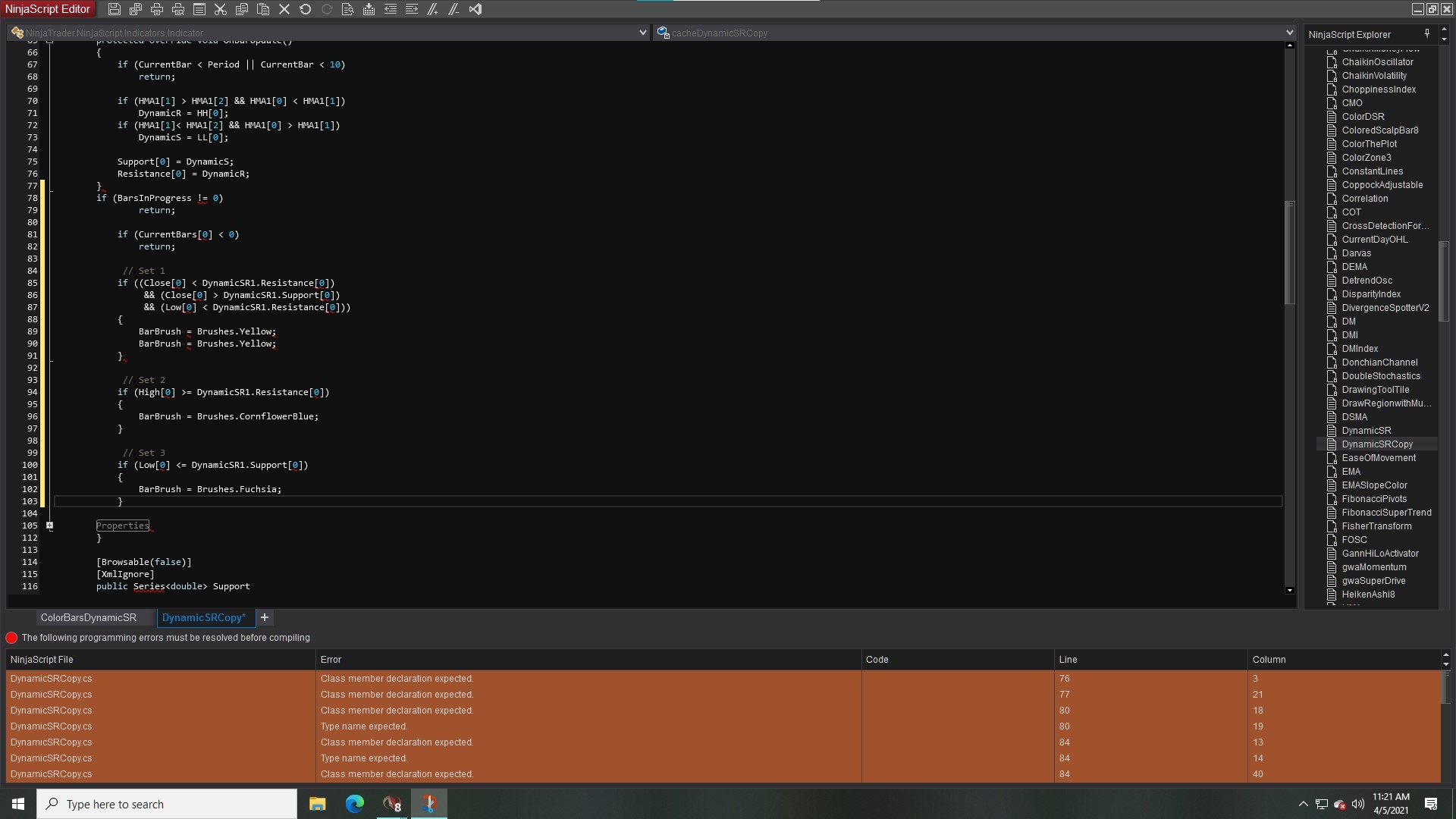Add a new editor tab

[x=265, y=618]
